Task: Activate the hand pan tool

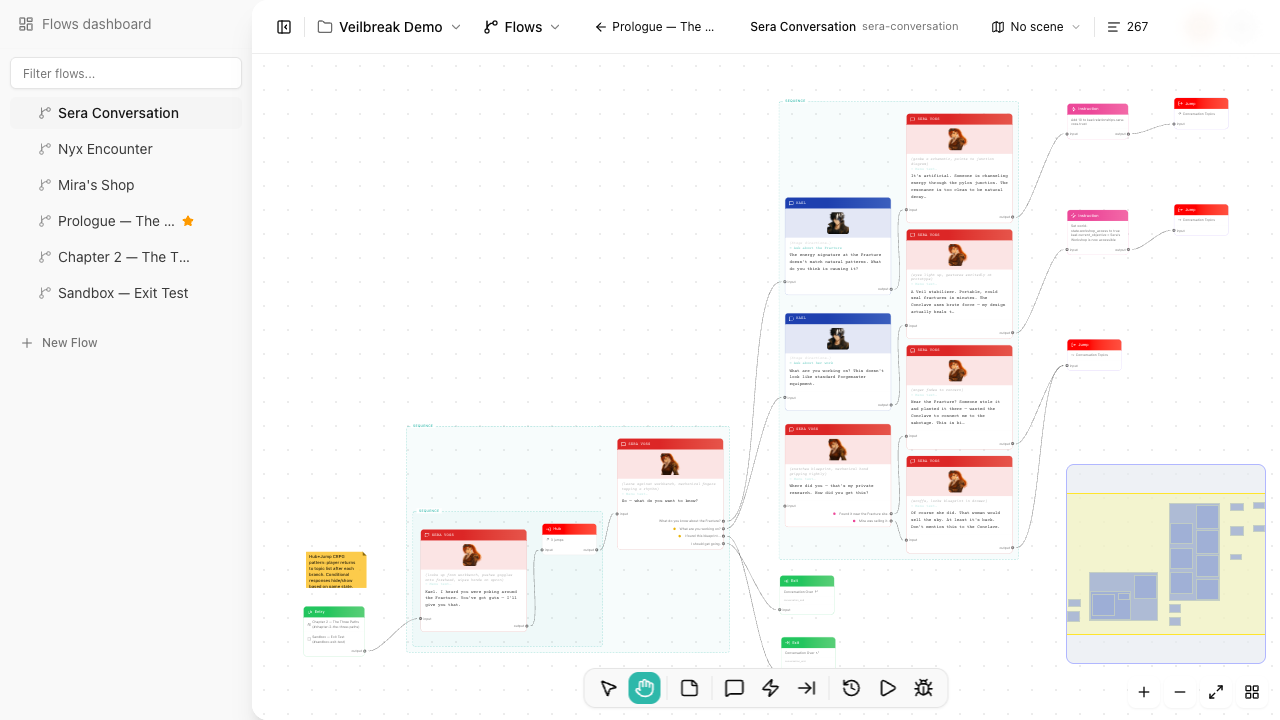Action: [x=644, y=688]
